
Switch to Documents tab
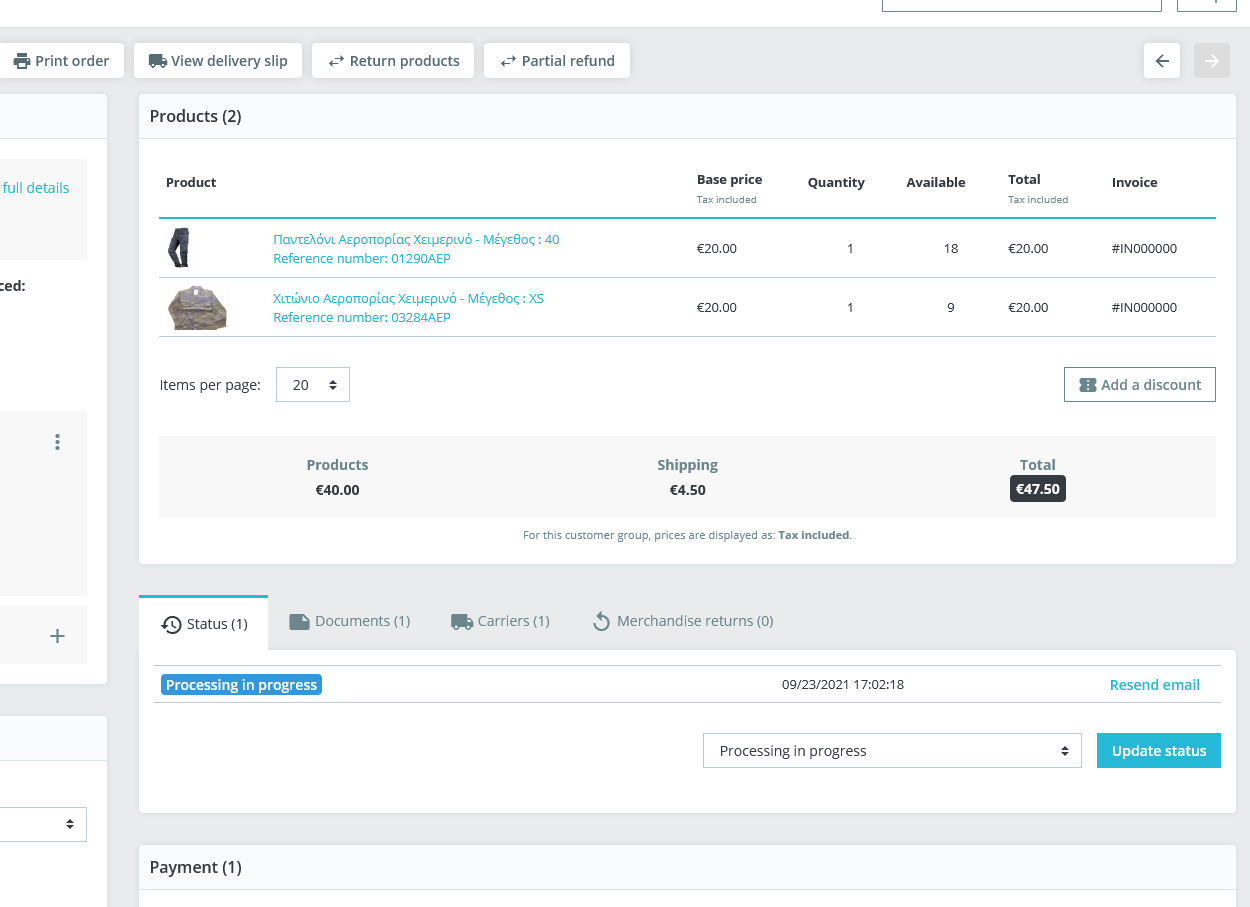coord(350,621)
